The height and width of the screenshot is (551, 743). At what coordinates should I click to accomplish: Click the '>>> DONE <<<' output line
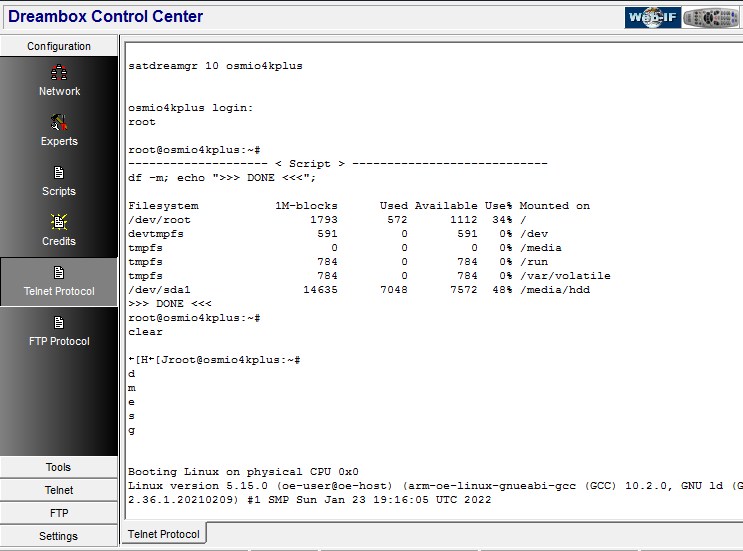coord(170,304)
